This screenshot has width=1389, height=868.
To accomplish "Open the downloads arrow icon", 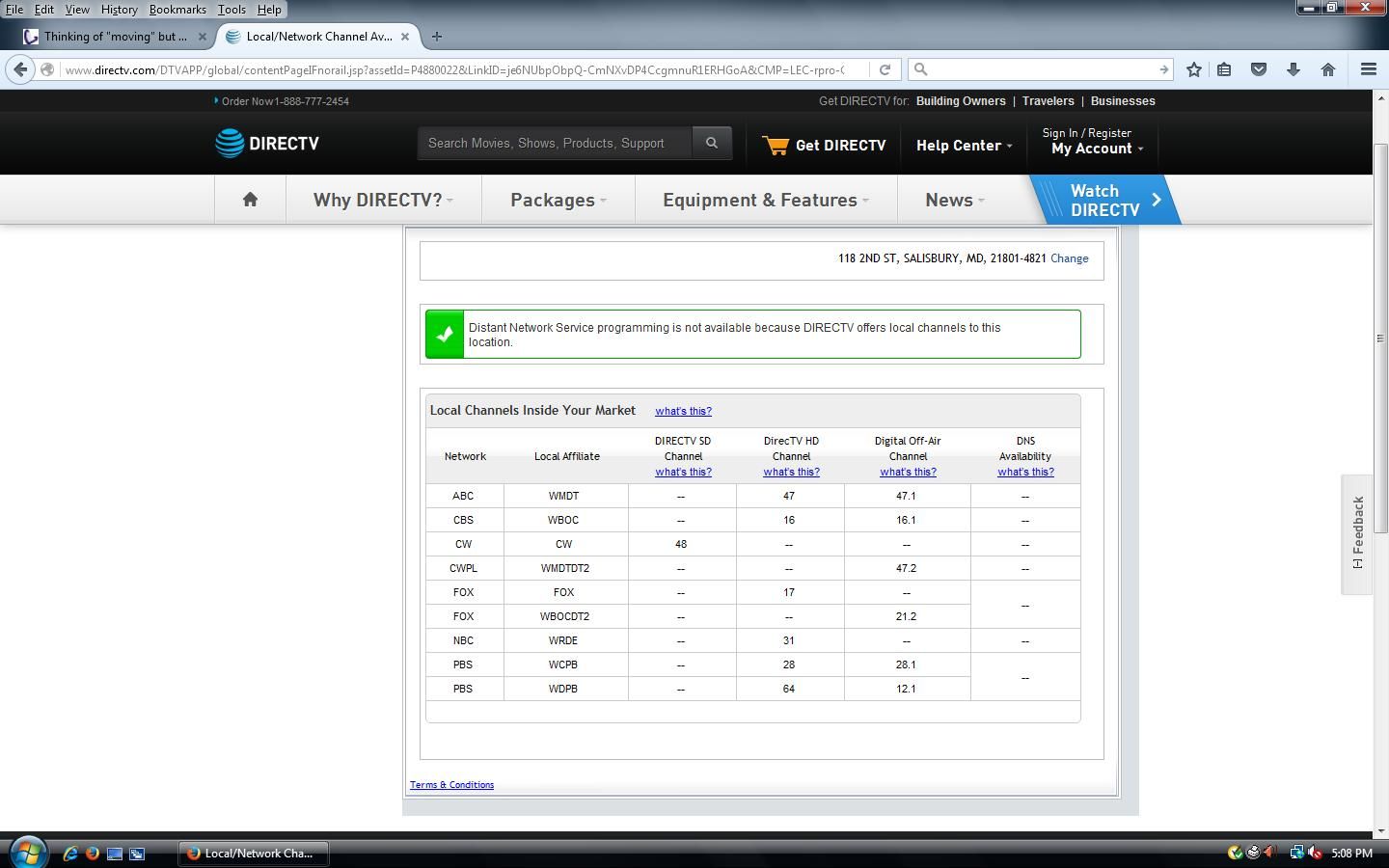I will (x=1294, y=69).
